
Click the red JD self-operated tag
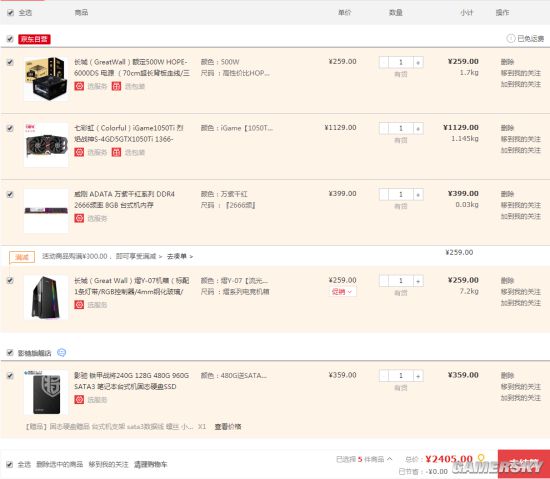[x=34, y=39]
